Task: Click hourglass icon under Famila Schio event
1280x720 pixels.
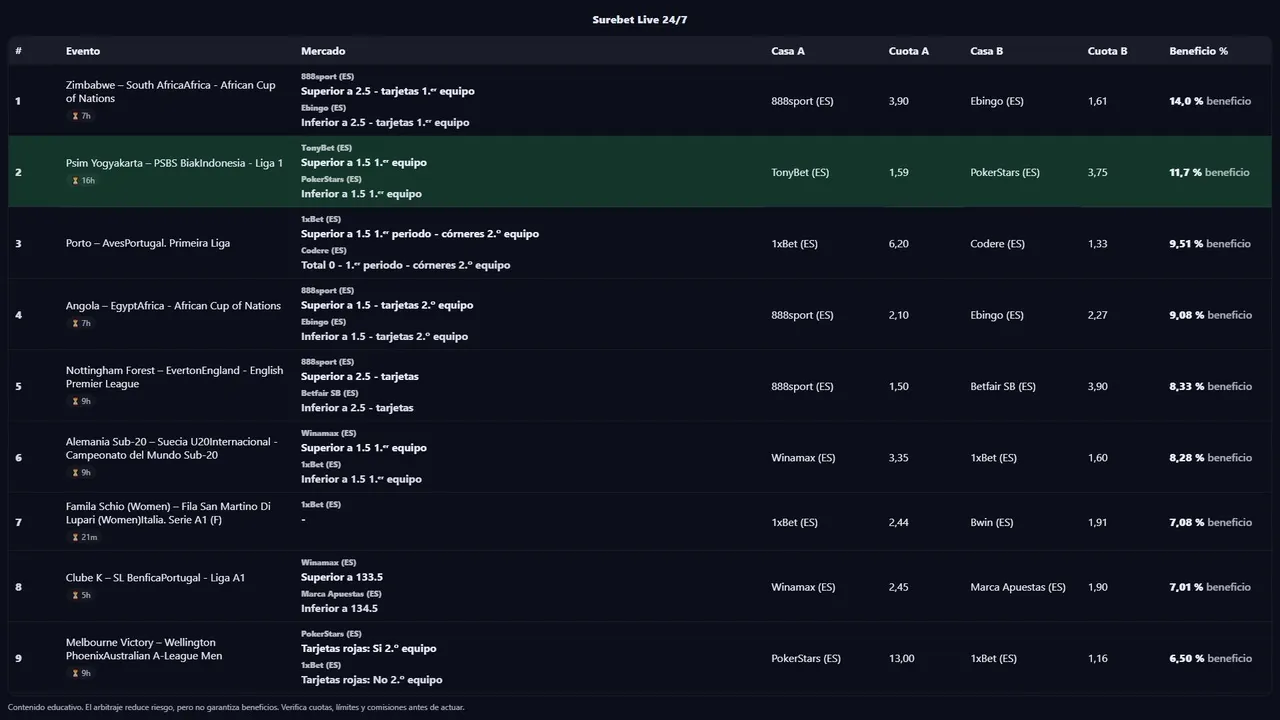Action: (75, 537)
